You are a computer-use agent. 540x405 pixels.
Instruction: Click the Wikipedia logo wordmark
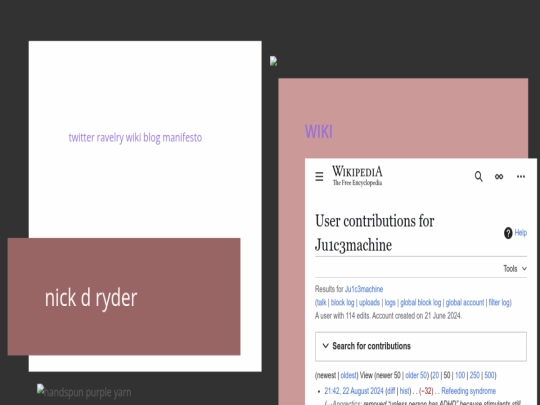(357, 176)
